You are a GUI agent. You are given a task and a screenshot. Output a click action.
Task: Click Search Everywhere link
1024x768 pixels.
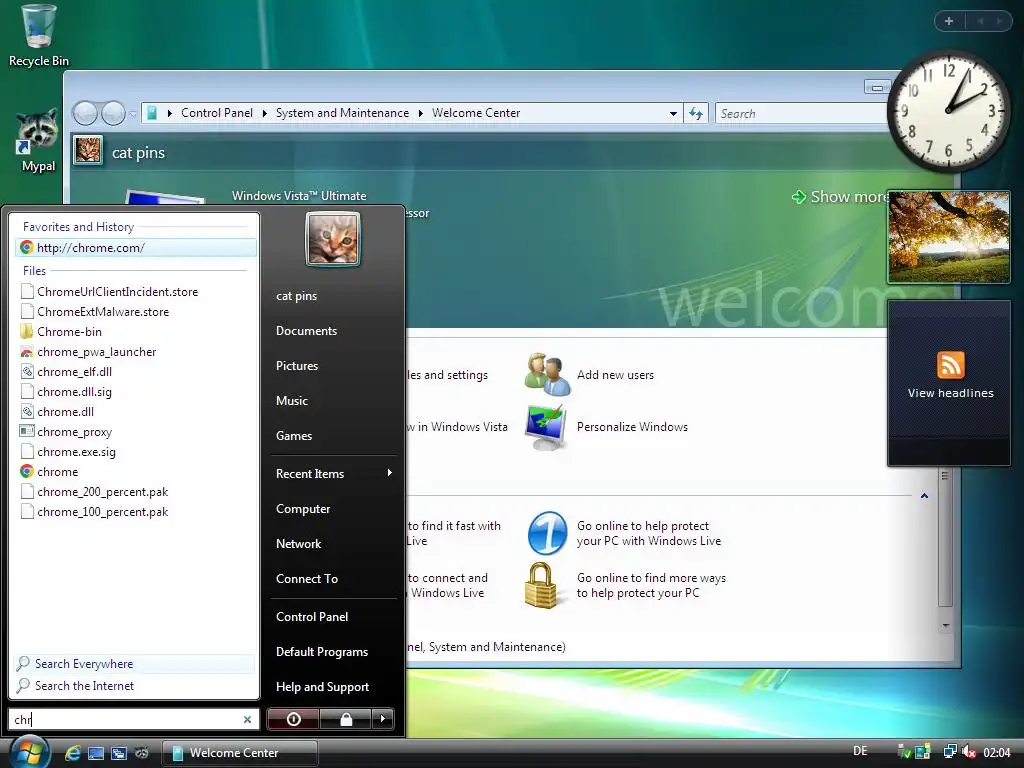point(134,664)
